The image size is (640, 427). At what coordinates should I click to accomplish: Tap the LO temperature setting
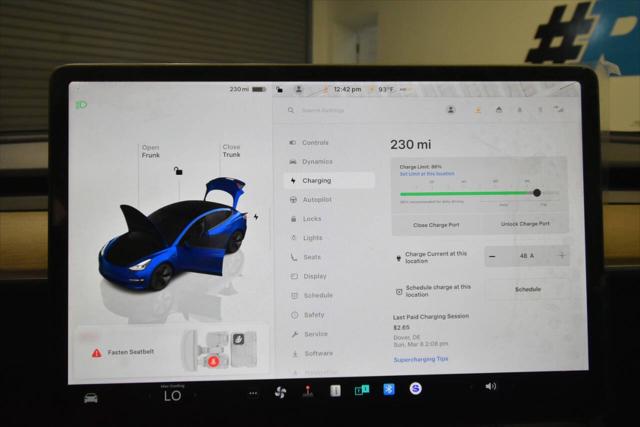point(173,396)
